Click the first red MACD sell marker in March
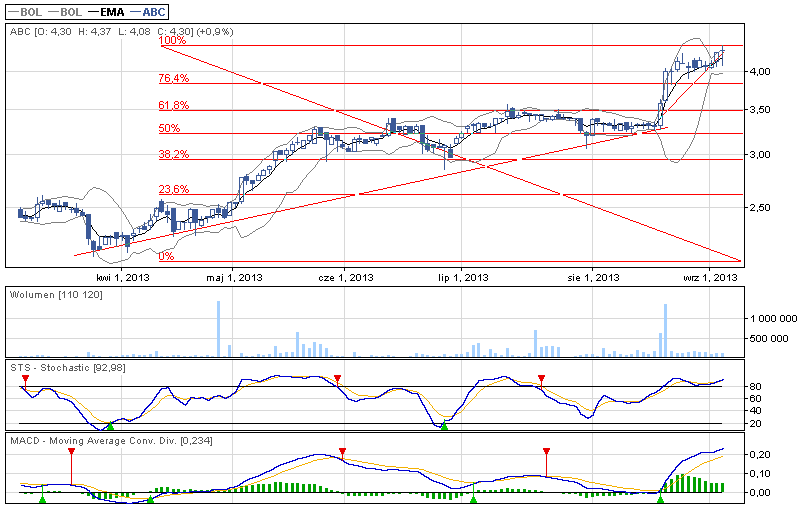800x505 pixels. pos(71,451)
